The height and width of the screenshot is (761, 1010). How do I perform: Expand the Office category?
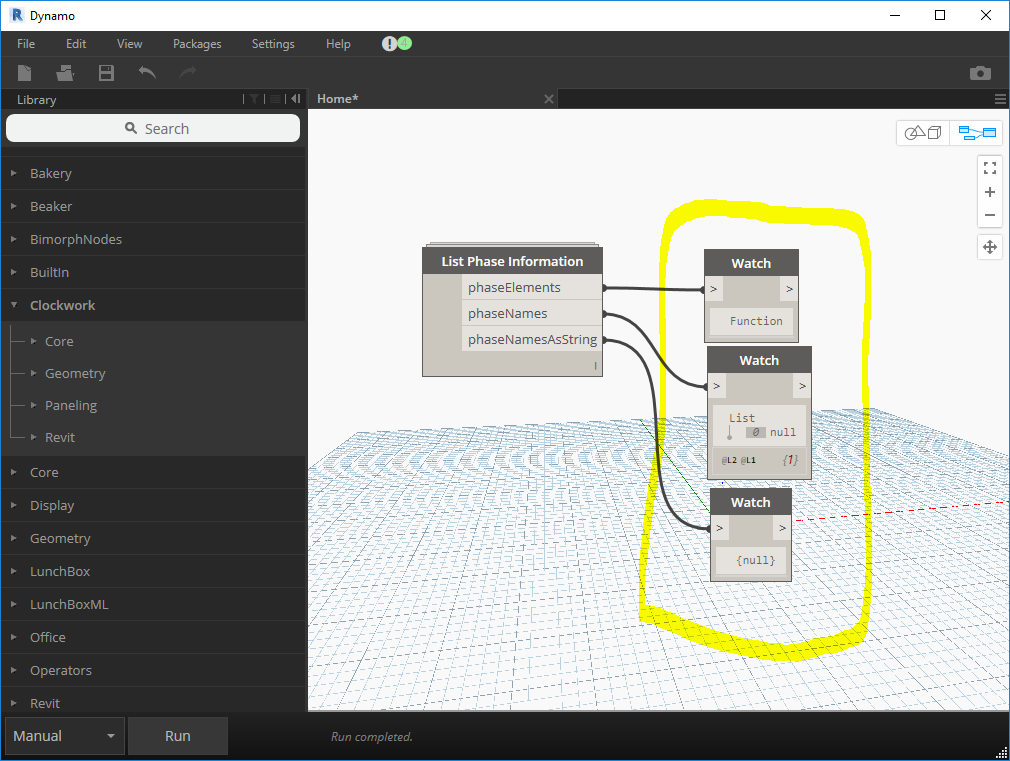coord(153,637)
